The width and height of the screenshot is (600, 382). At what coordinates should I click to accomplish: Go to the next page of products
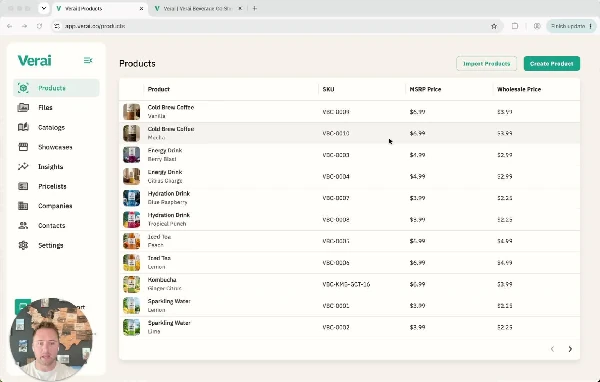[x=570, y=349]
